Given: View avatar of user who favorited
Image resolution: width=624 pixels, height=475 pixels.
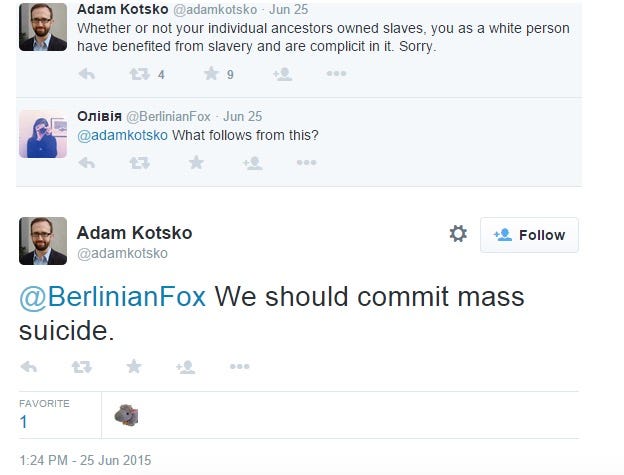Looking at the screenshot, I should tap(126, 415).
